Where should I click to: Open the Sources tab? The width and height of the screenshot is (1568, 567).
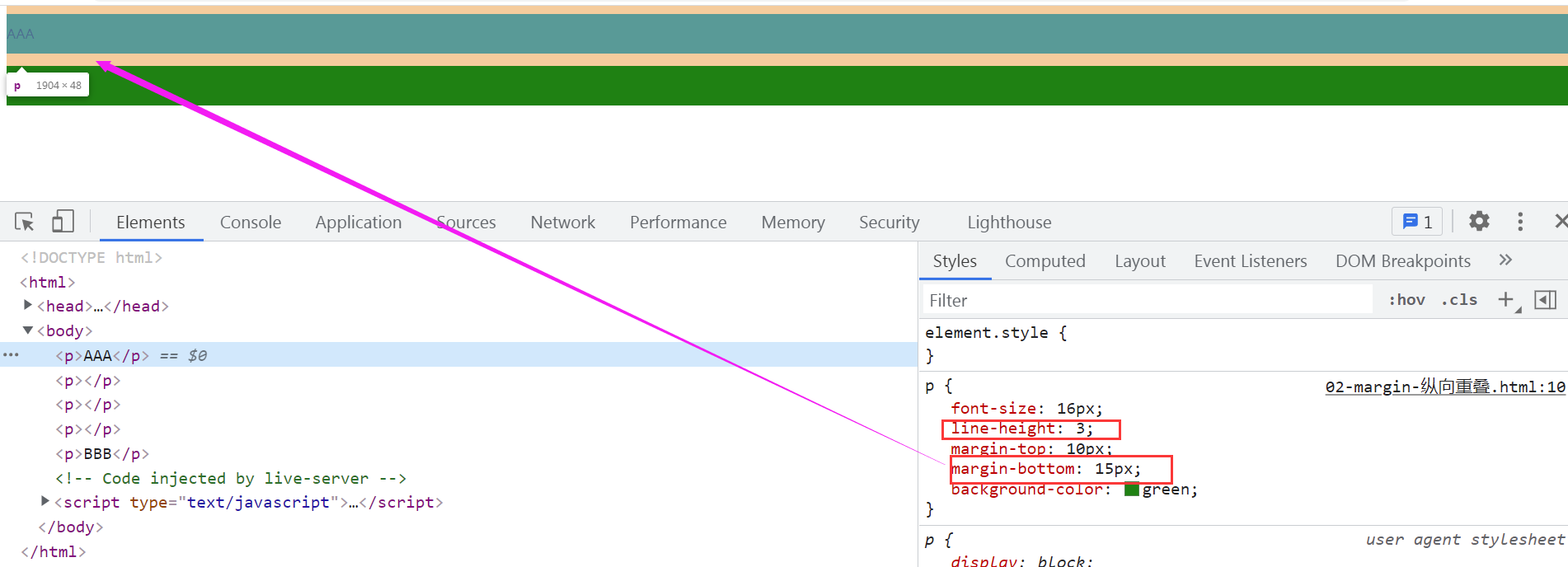(x=466, y=223)
